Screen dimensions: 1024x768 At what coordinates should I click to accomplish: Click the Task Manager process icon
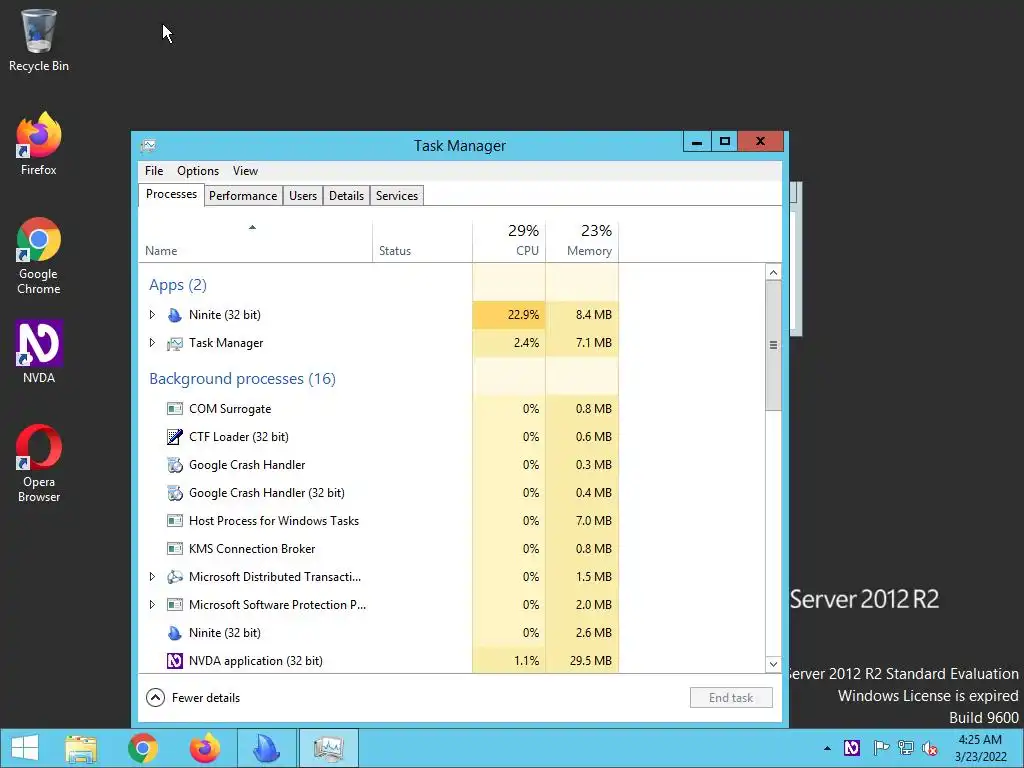174,343
